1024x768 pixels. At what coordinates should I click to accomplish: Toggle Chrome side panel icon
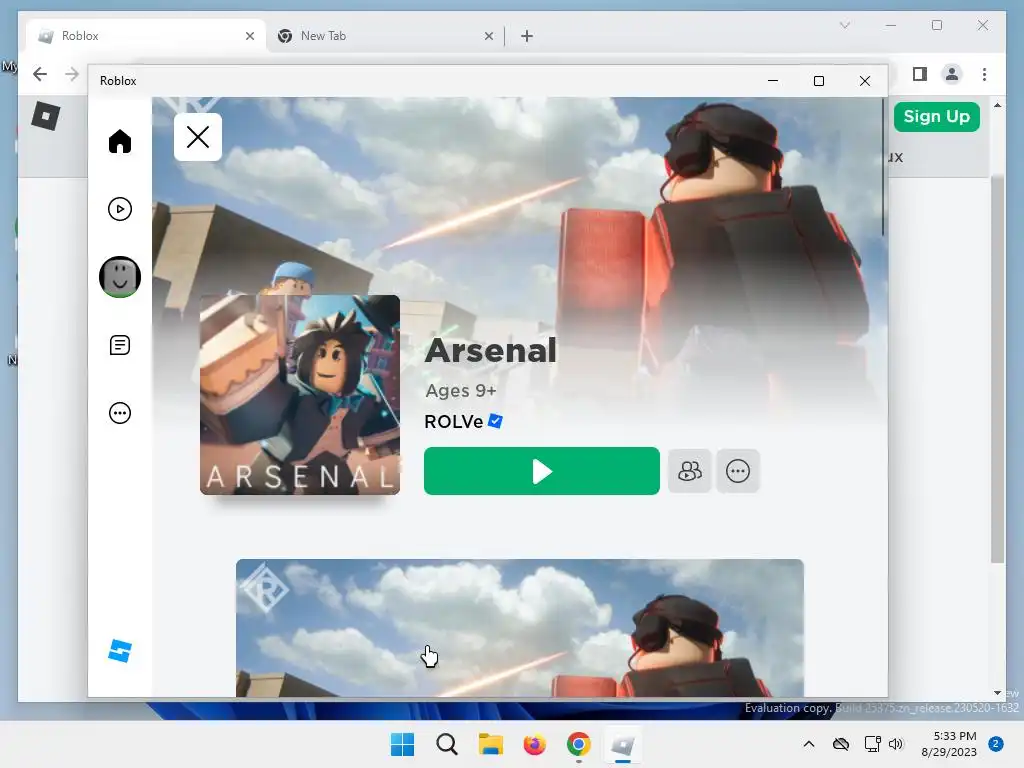(920, 74)
